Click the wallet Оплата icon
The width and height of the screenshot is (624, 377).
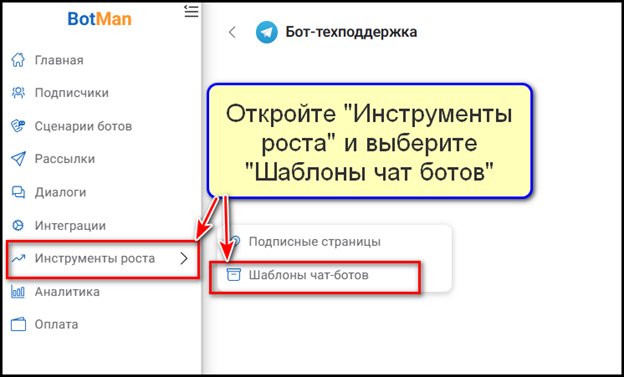coord(18,324)
